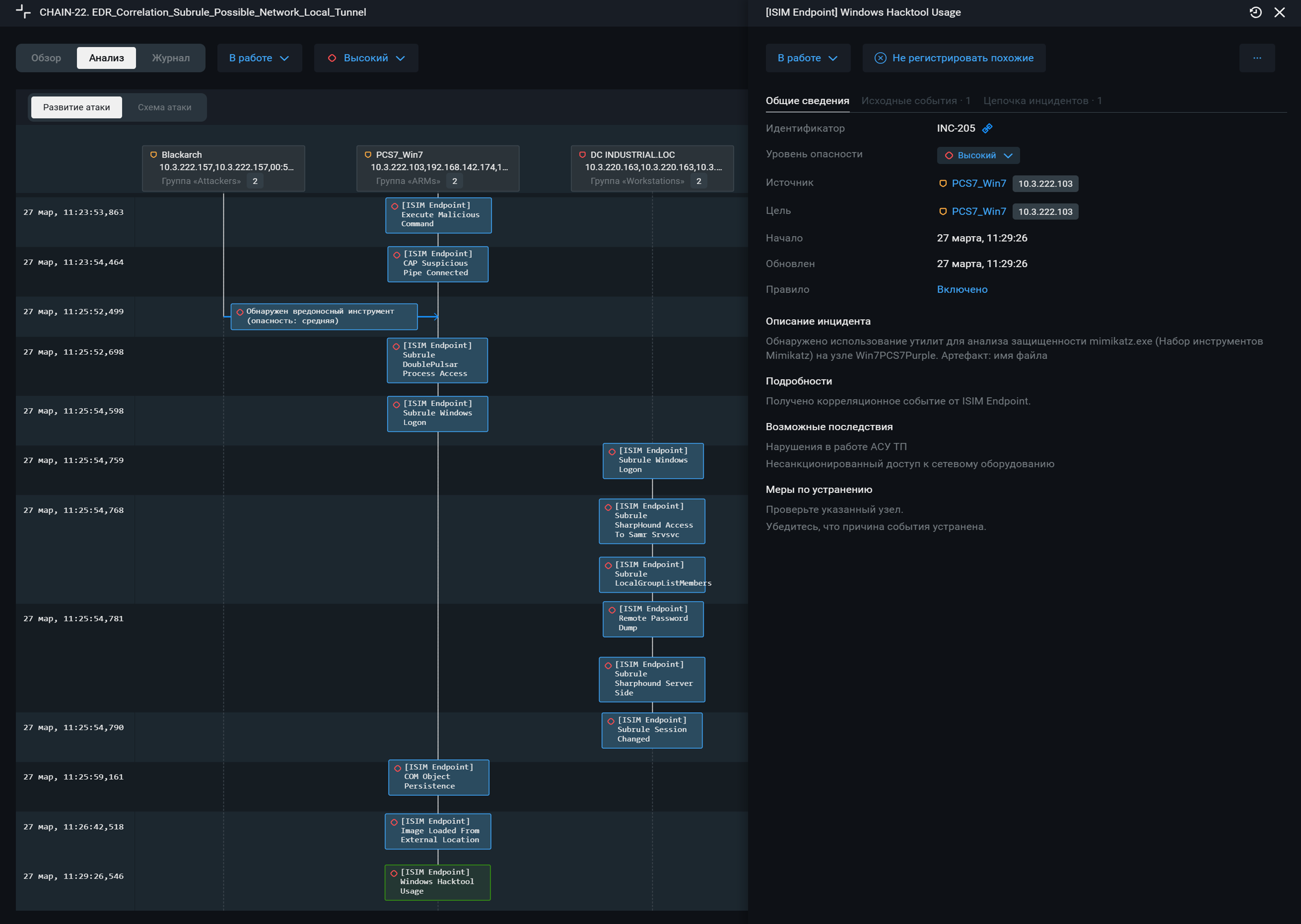The height and width of the screenshot is (924, 1301).
Task: Select Remote Password Dump node
Action: (x=653, y=619)
